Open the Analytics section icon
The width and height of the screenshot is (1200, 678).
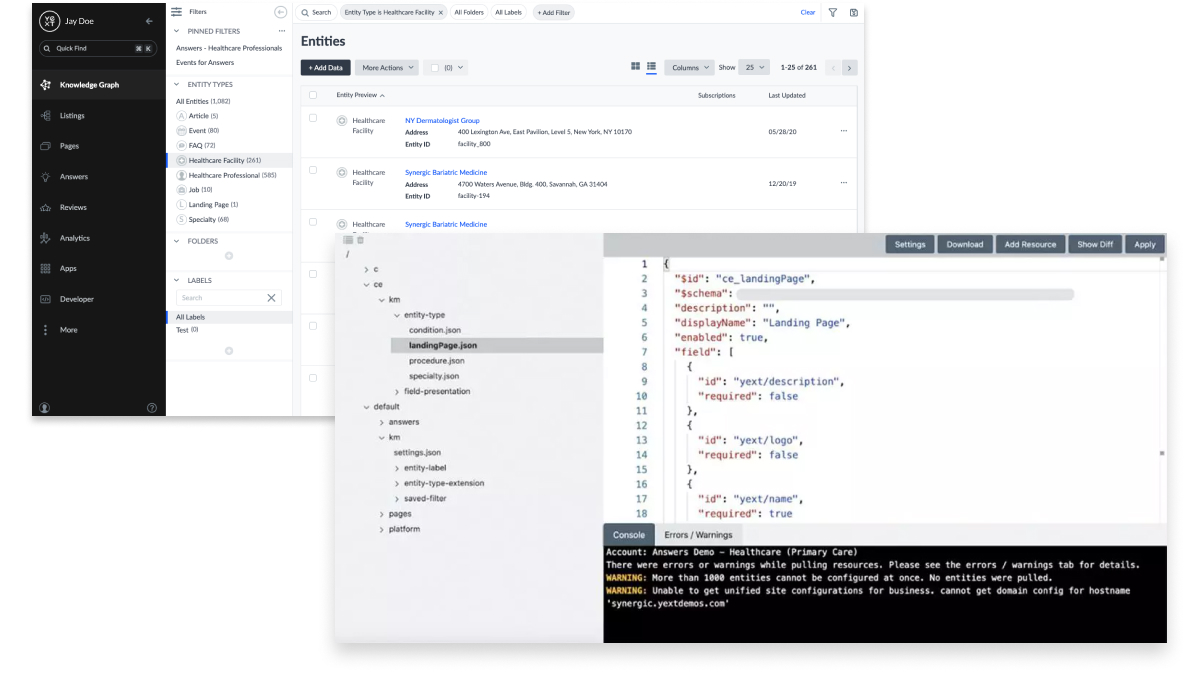tap(45, 238)
